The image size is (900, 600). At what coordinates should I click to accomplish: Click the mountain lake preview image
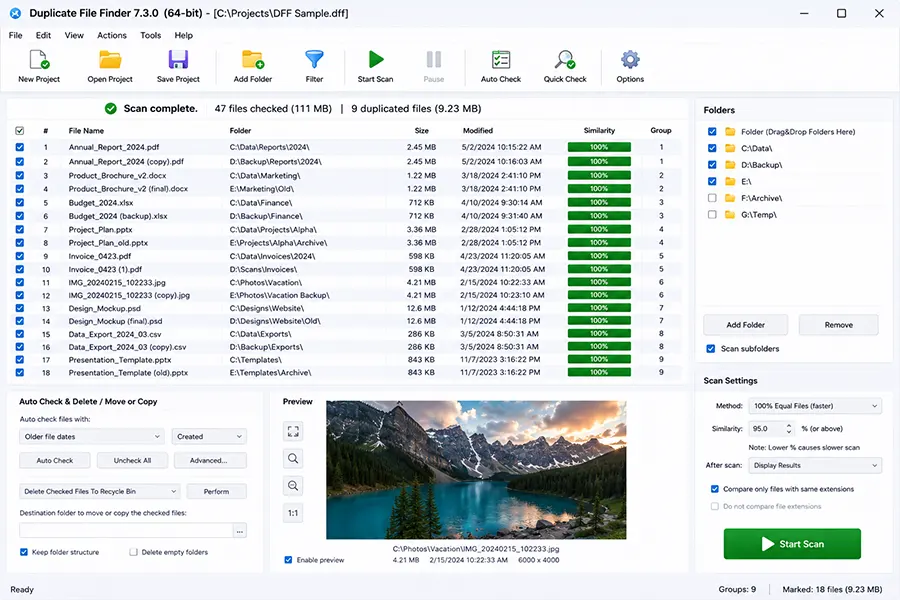[476, 470]
